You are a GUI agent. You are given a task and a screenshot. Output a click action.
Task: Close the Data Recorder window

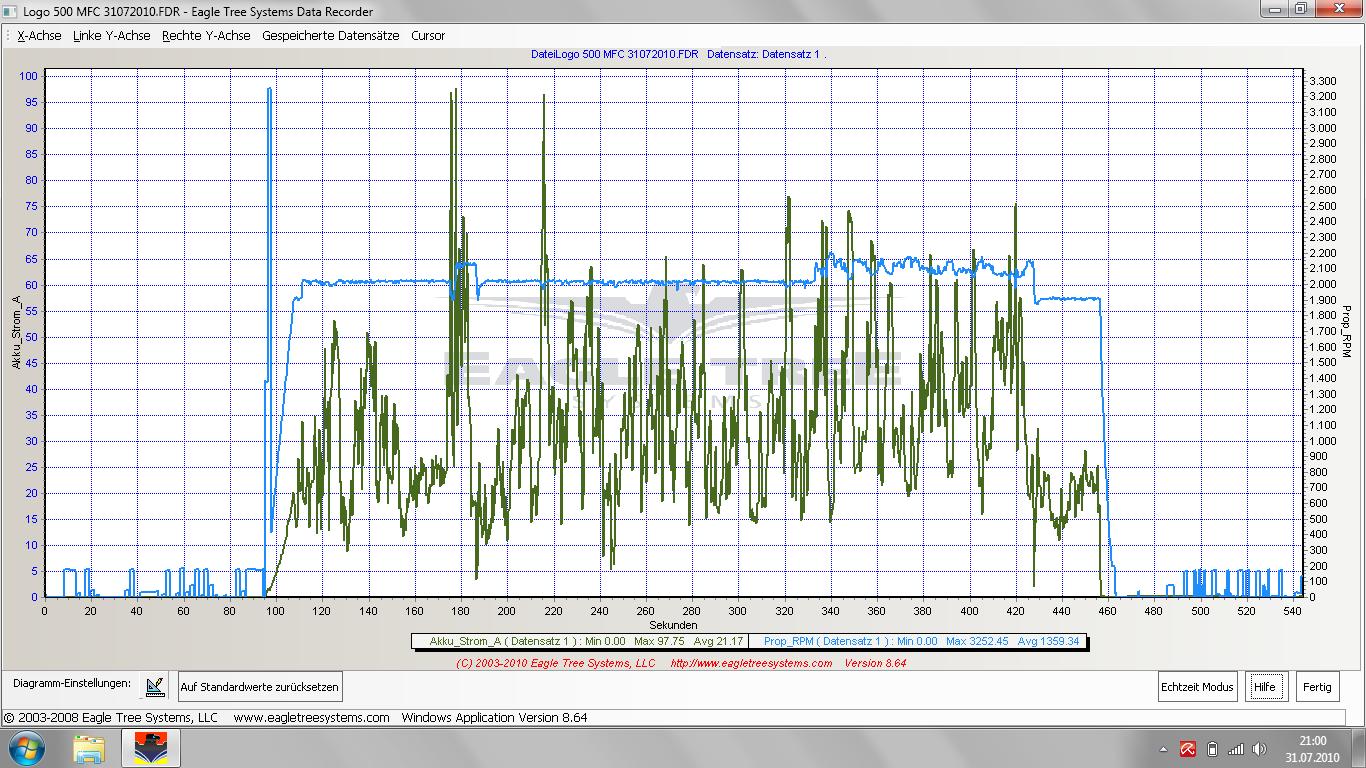tap(1337, 9)
